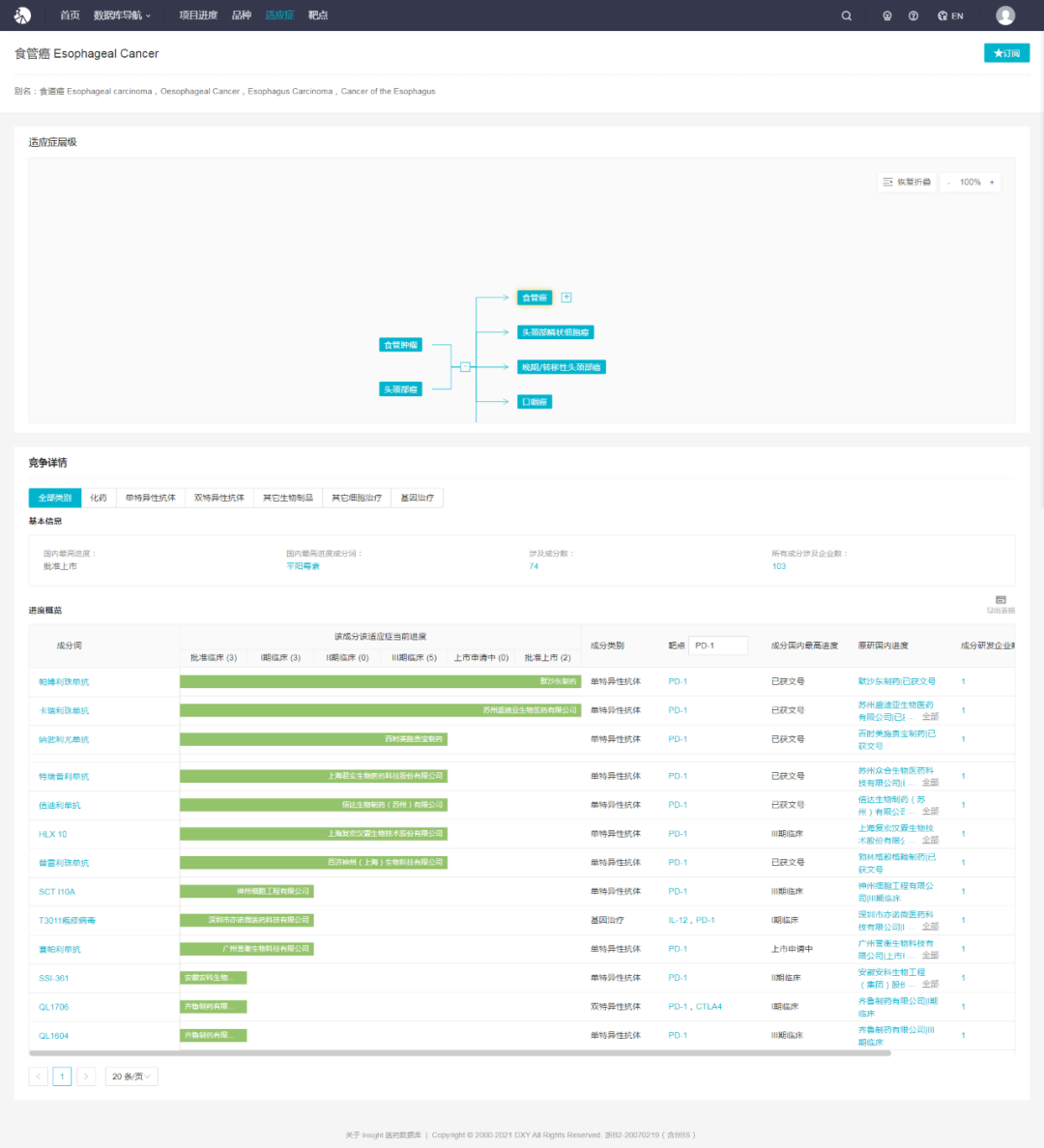1044x1148 pixels.
Task: Select the 单特异性抗体 category tab
Action: 151,498
